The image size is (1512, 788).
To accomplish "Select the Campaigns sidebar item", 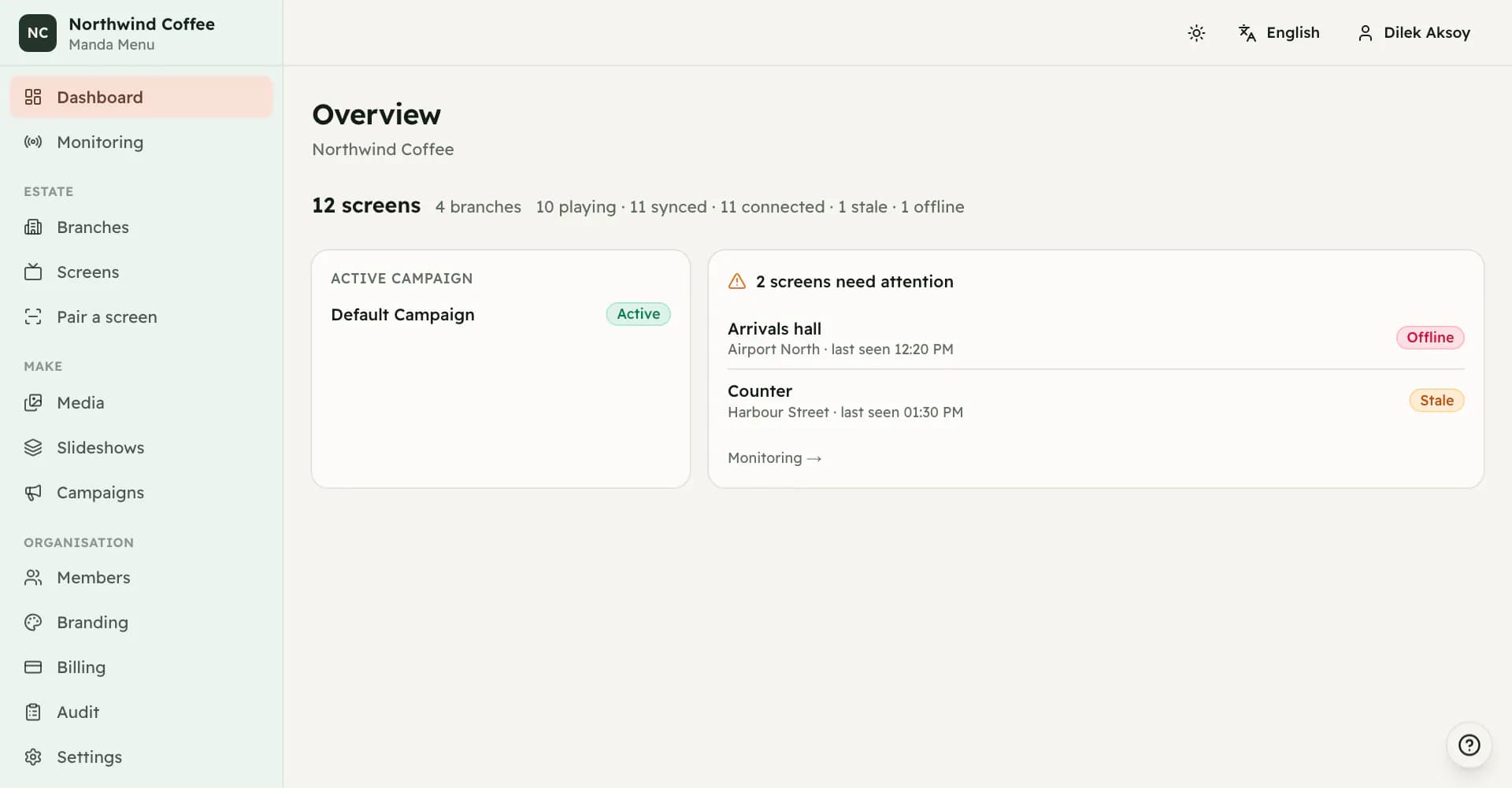I will coord(142,492).
